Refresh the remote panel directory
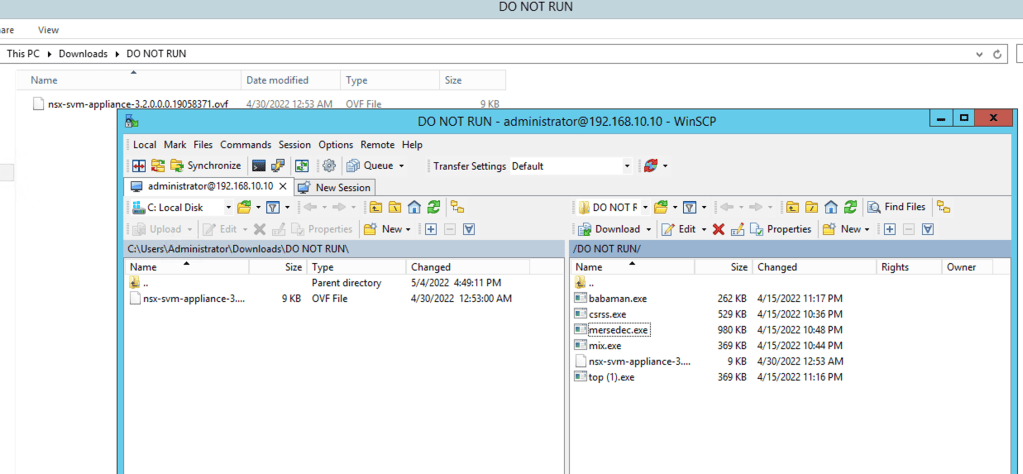The image size is (1023, 474). [850, 207]
